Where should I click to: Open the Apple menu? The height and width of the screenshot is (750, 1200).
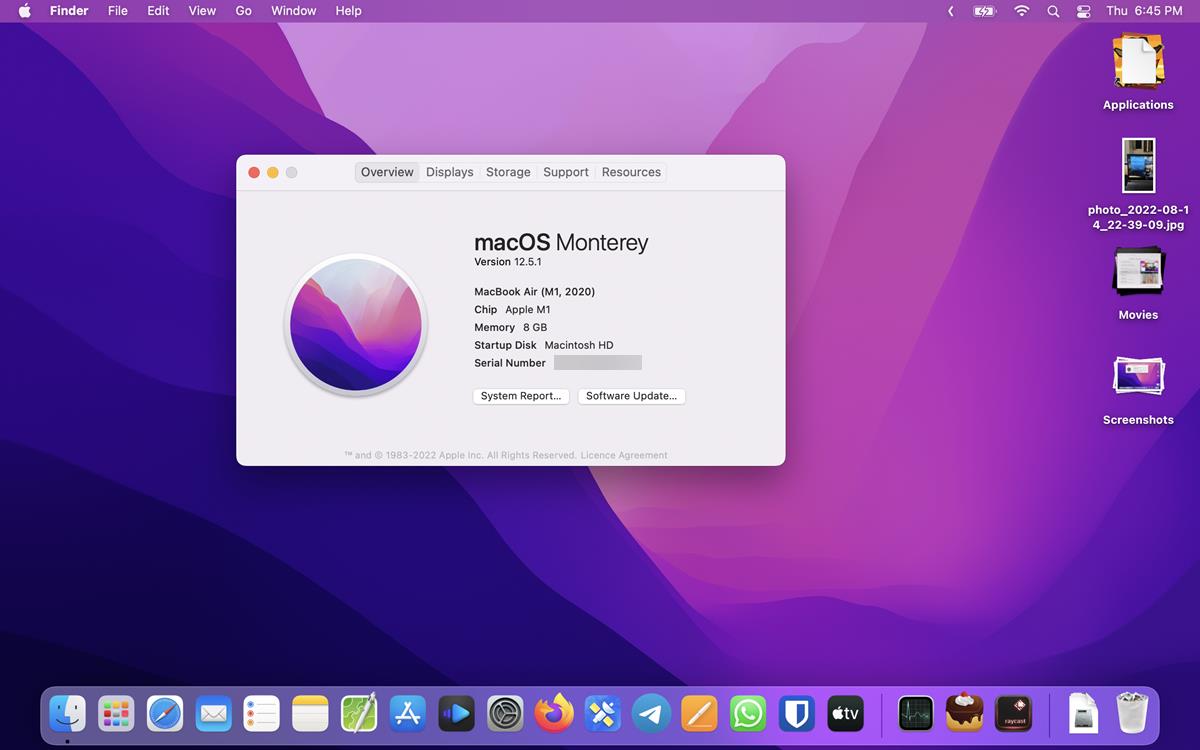pos(24,11)
